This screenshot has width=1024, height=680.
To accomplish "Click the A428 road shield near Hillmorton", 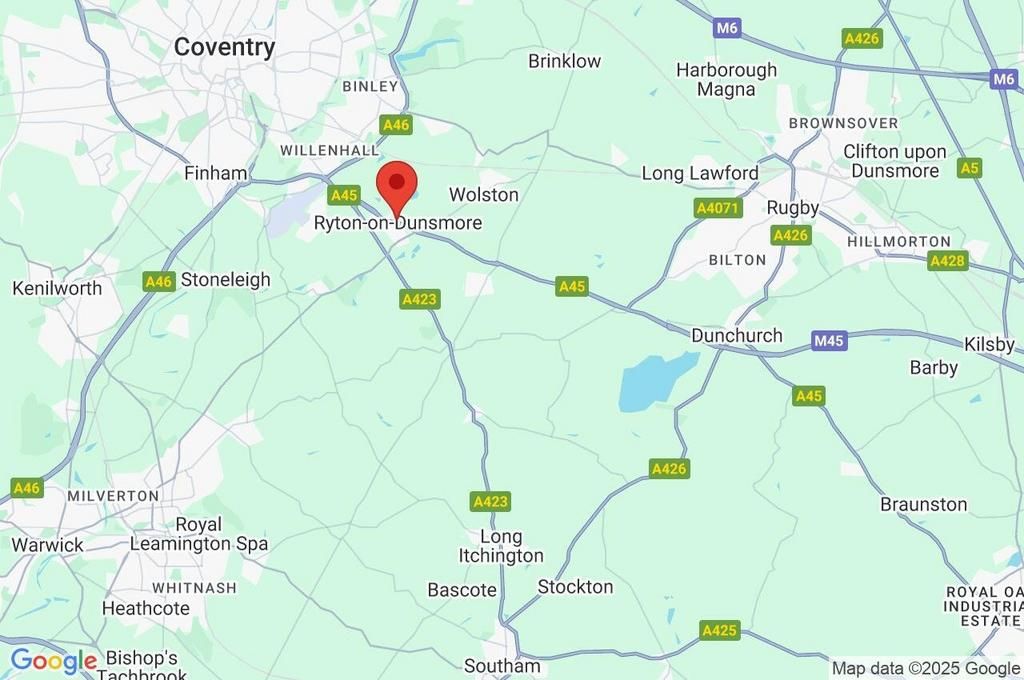I will (947, 261).
